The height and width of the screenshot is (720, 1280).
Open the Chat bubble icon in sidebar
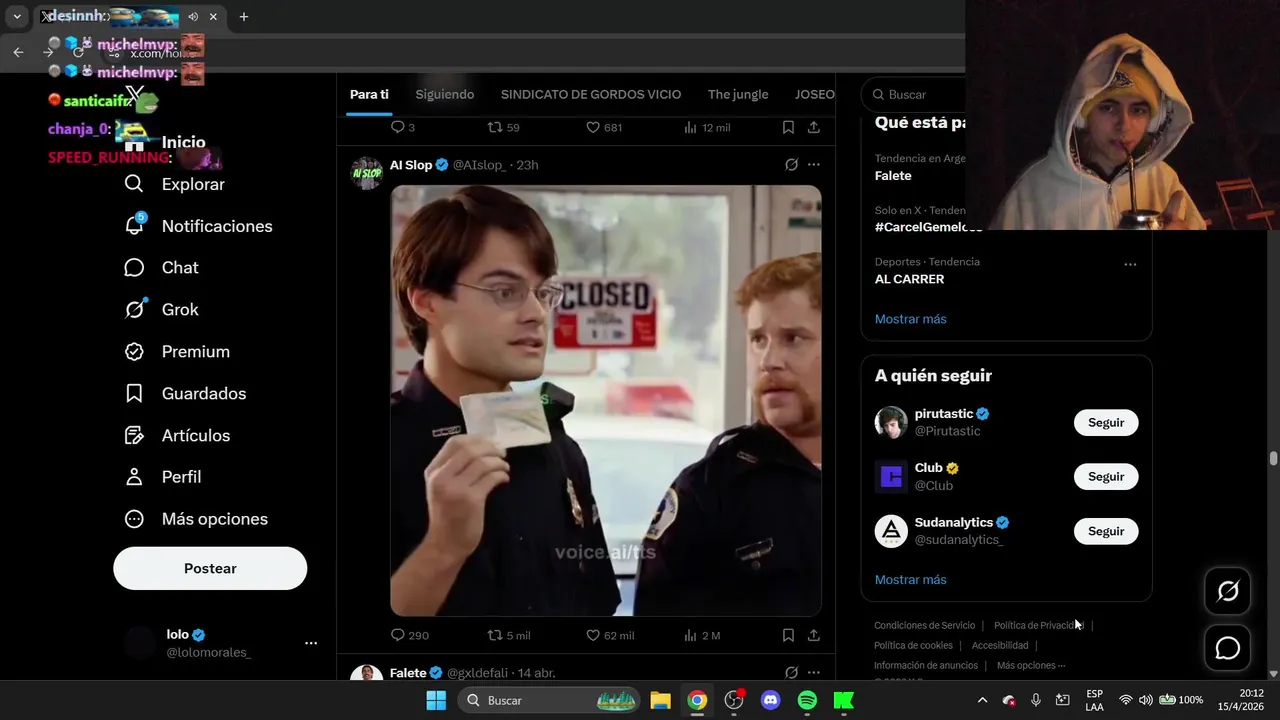(x=134, y=268)
